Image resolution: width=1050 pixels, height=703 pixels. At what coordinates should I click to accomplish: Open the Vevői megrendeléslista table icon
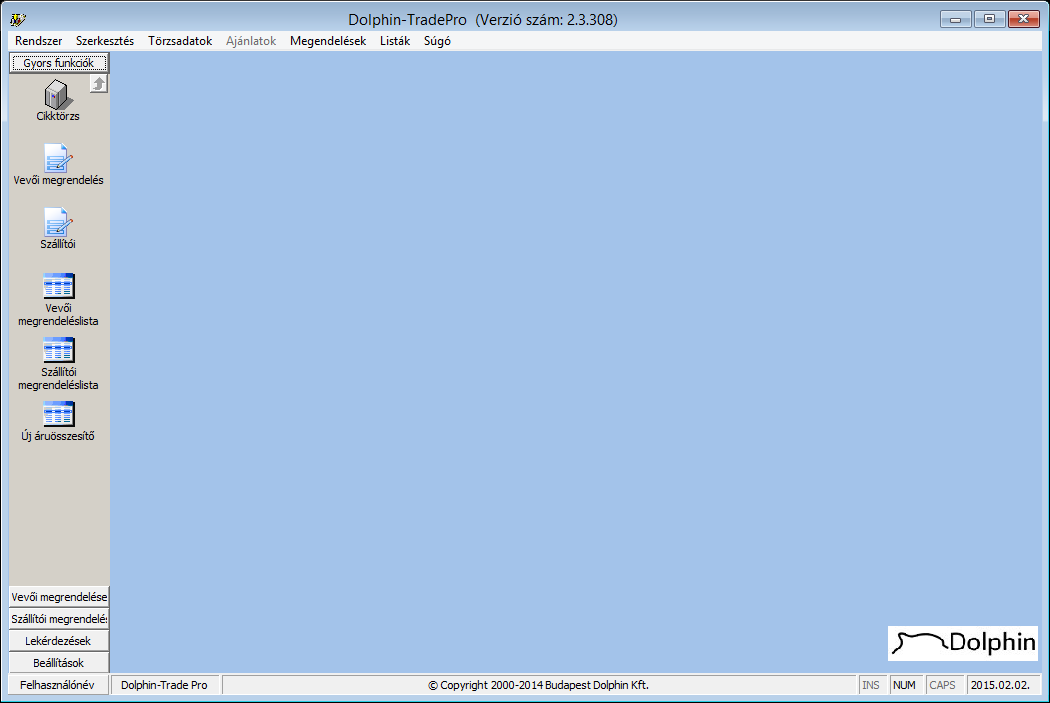tap(58, 286)
